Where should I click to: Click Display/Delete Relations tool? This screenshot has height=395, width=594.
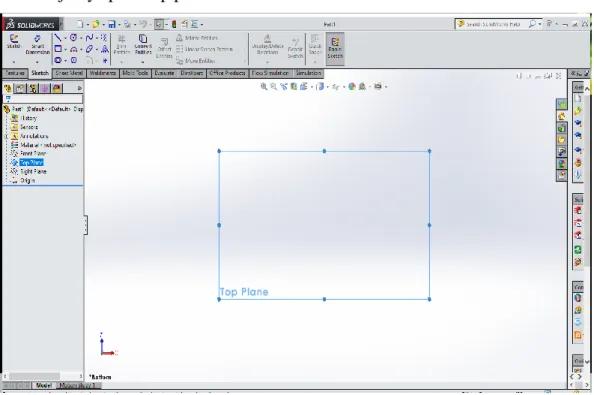pos(267,45)
